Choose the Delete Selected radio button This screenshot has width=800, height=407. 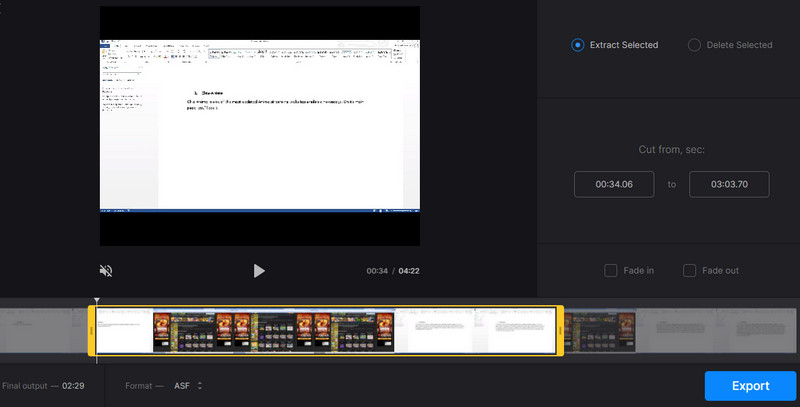click(695, 45)
